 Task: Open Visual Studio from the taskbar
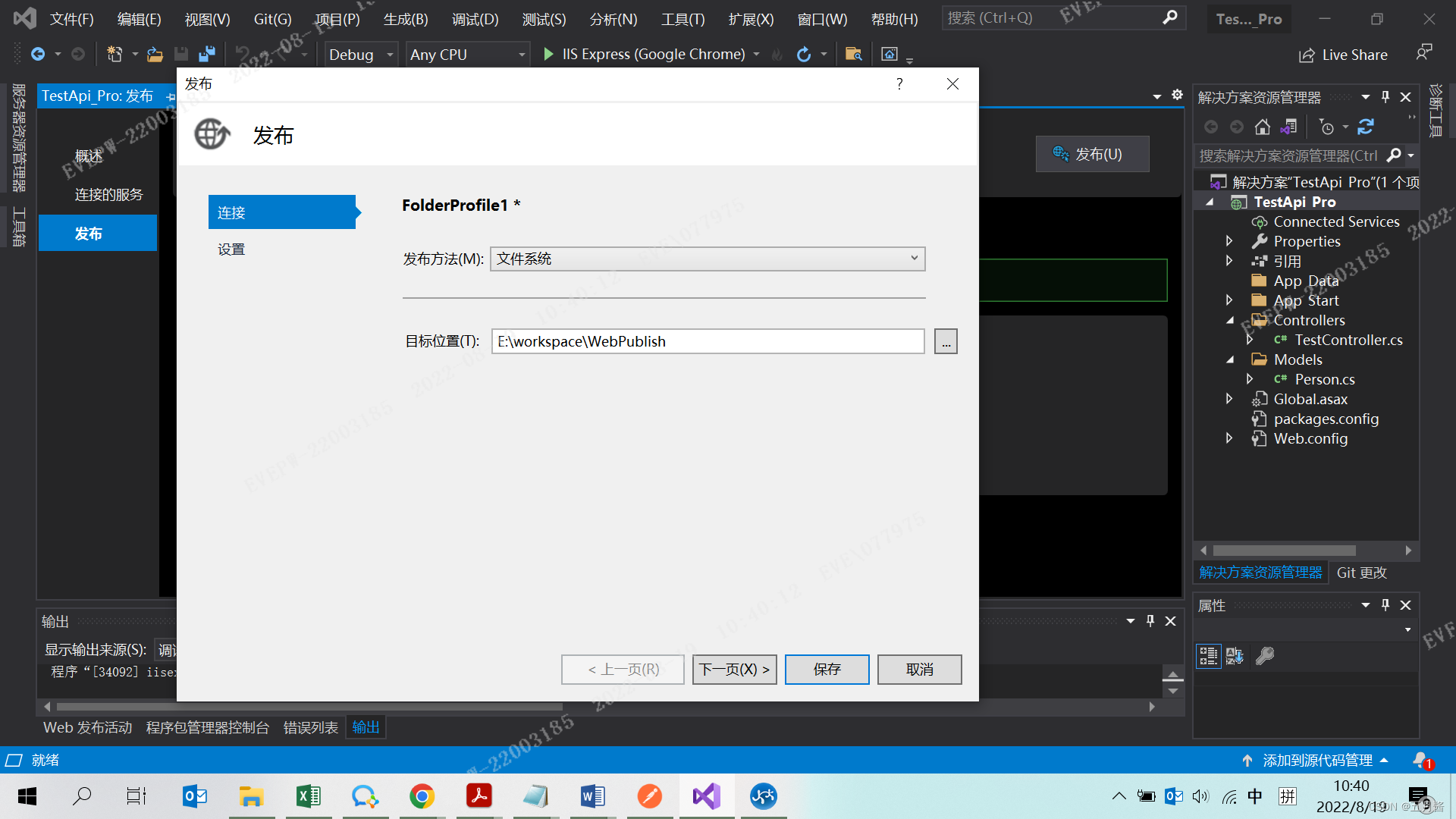tap(706, 796)
